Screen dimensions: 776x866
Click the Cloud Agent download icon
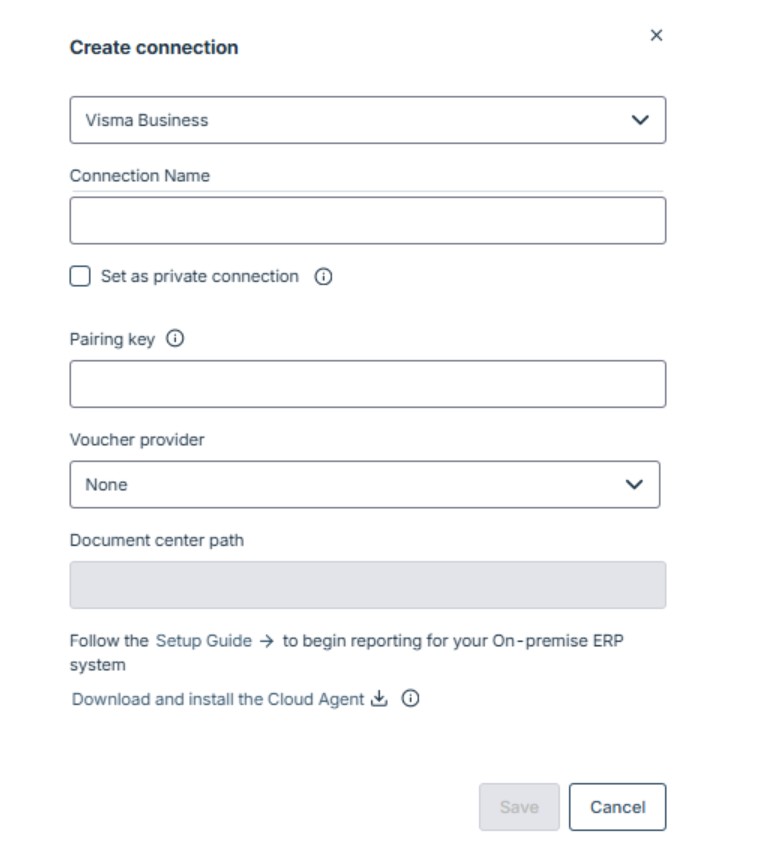pyautogui.click(x=379, y=700)
